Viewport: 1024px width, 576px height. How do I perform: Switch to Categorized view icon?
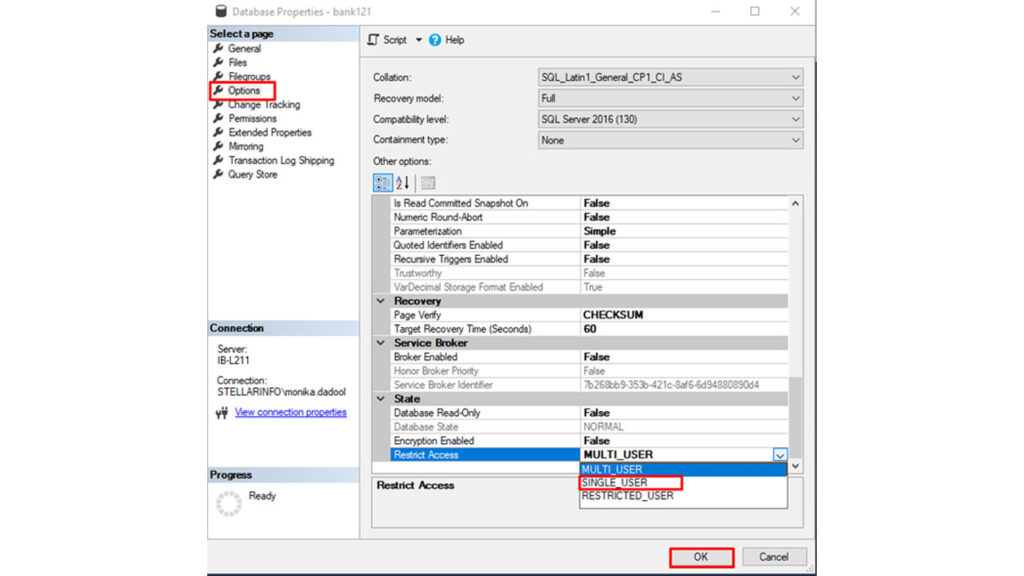[x=383, y=183]
